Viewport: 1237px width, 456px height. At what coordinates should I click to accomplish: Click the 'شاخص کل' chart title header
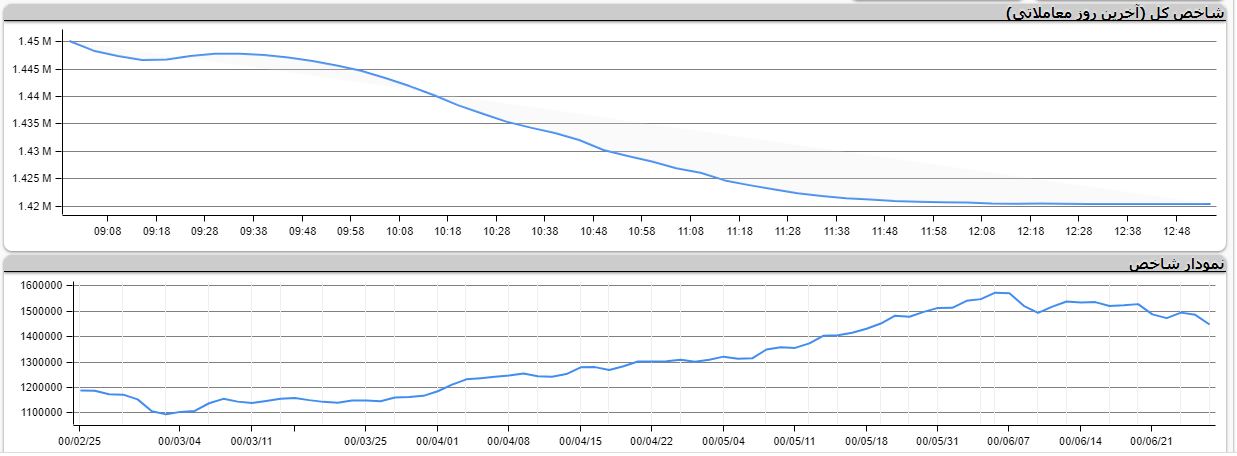click(x=1114, y=13)
